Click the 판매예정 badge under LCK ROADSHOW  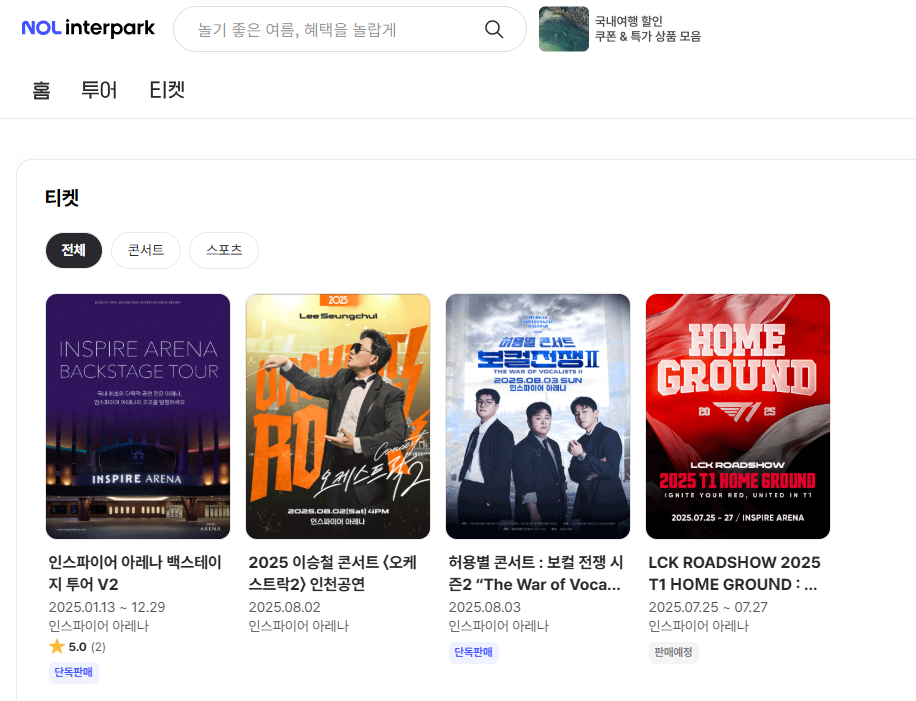pyautogui.click(x=674, y=652)
